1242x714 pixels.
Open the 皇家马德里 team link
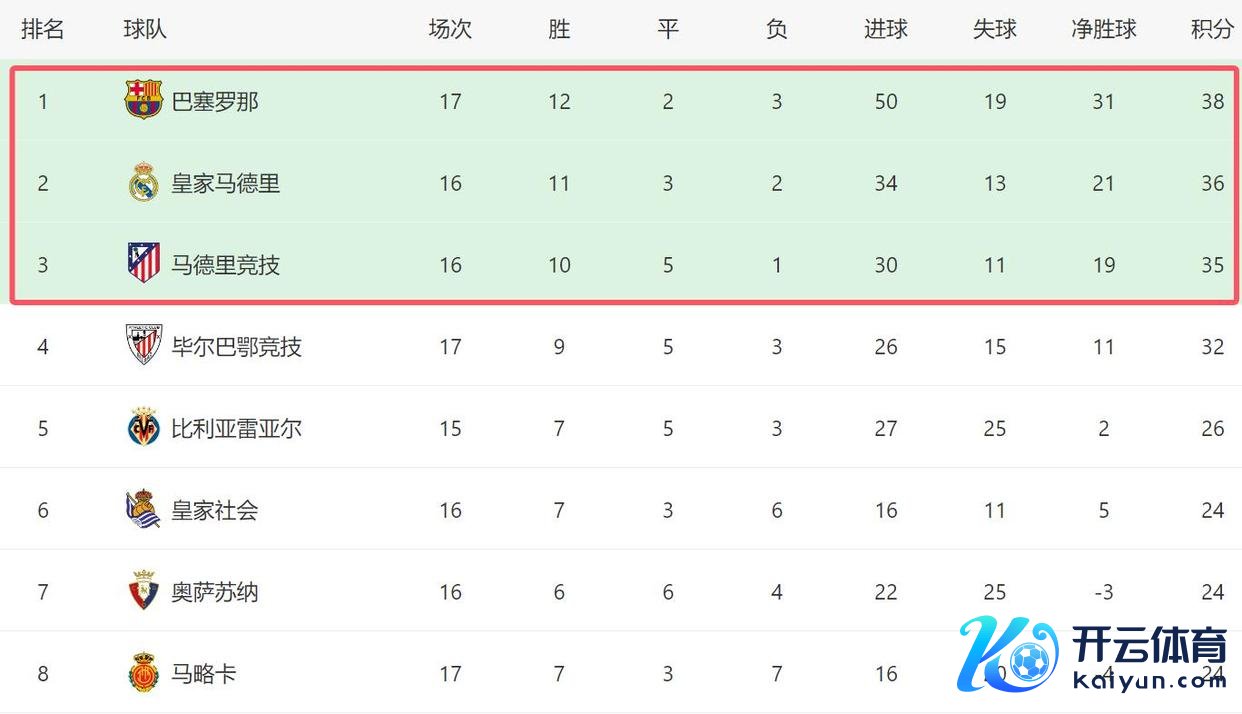click(x=225, y=183)
